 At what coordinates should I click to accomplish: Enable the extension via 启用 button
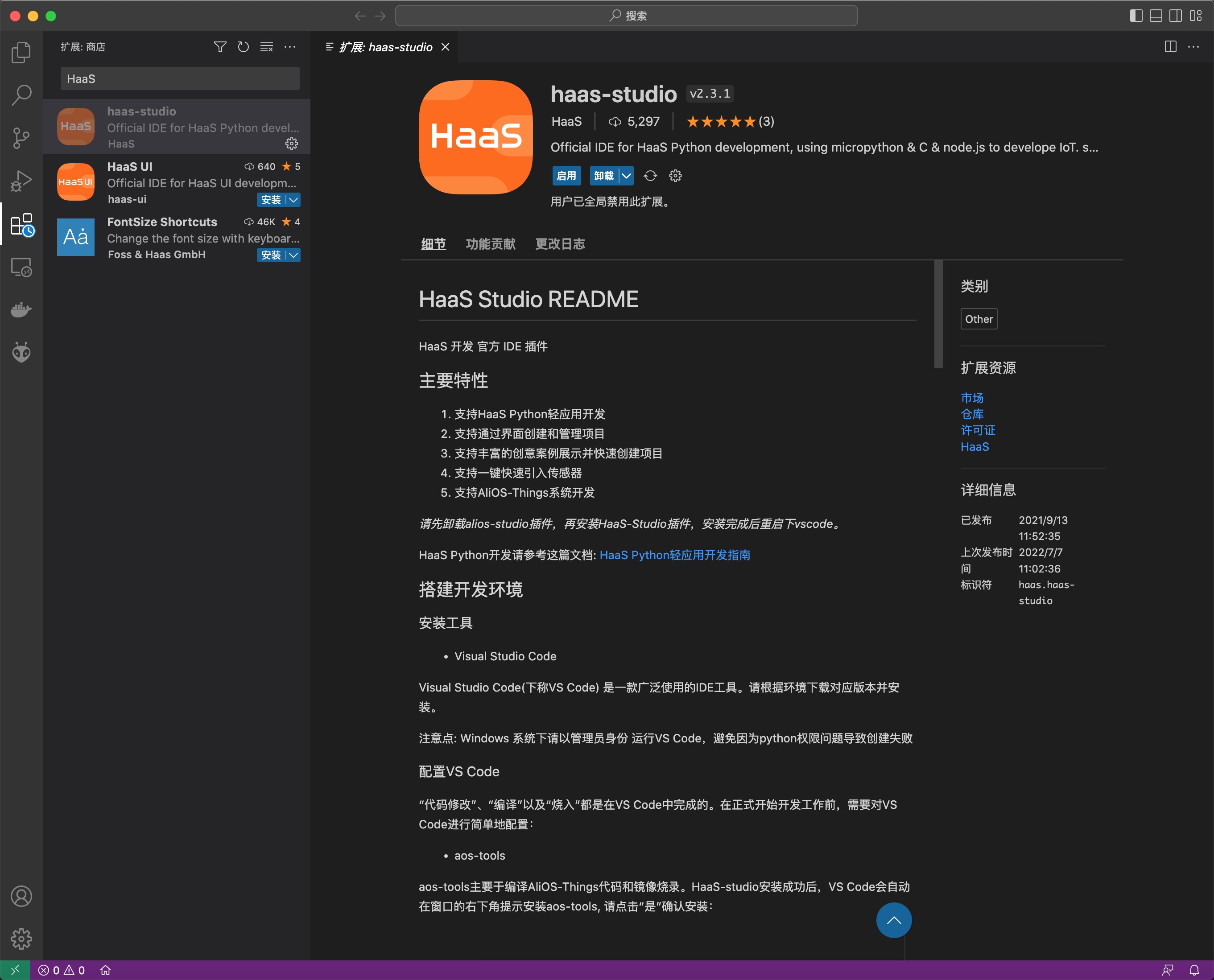tap(566, 176)
